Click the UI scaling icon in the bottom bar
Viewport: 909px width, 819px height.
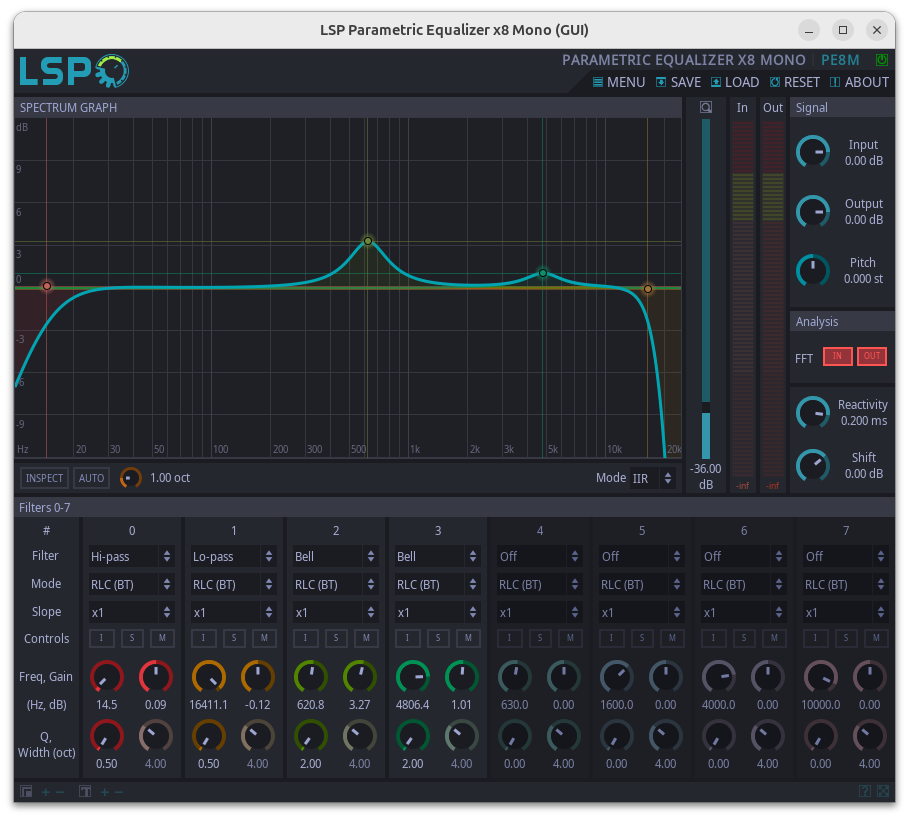point(26,791)
